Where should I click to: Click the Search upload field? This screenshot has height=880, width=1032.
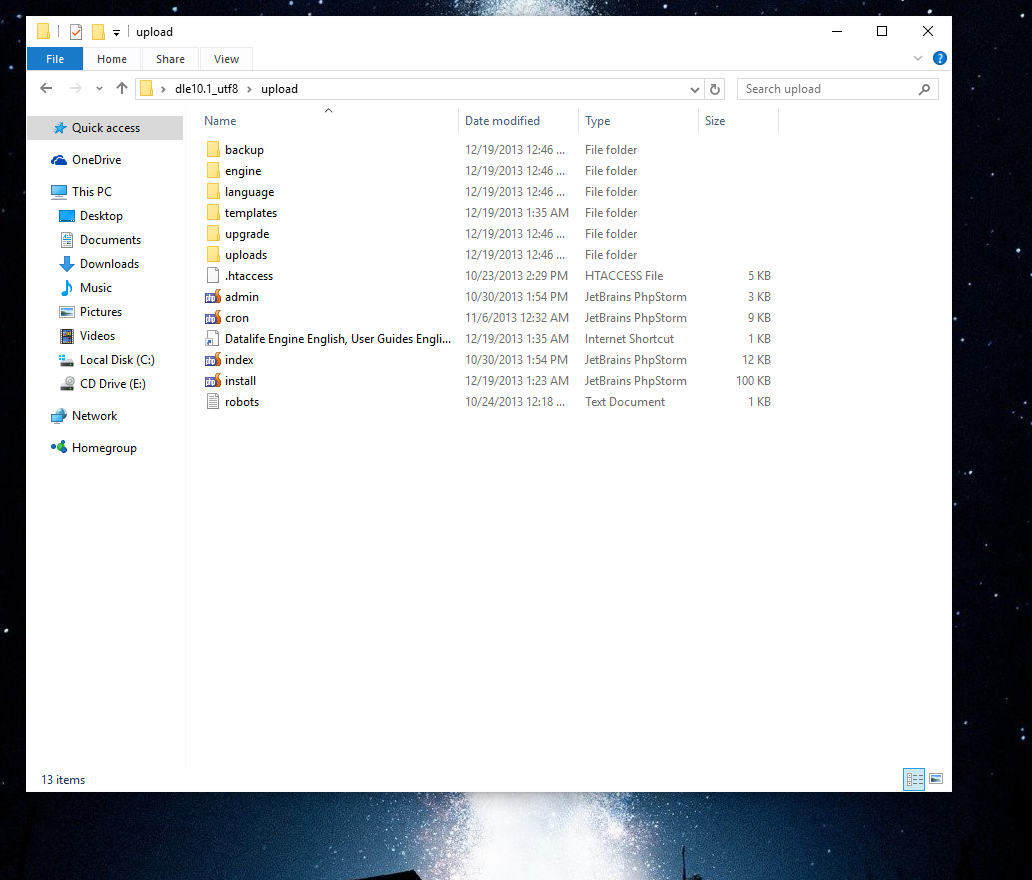pyautogui.click(x=826, y=89)
